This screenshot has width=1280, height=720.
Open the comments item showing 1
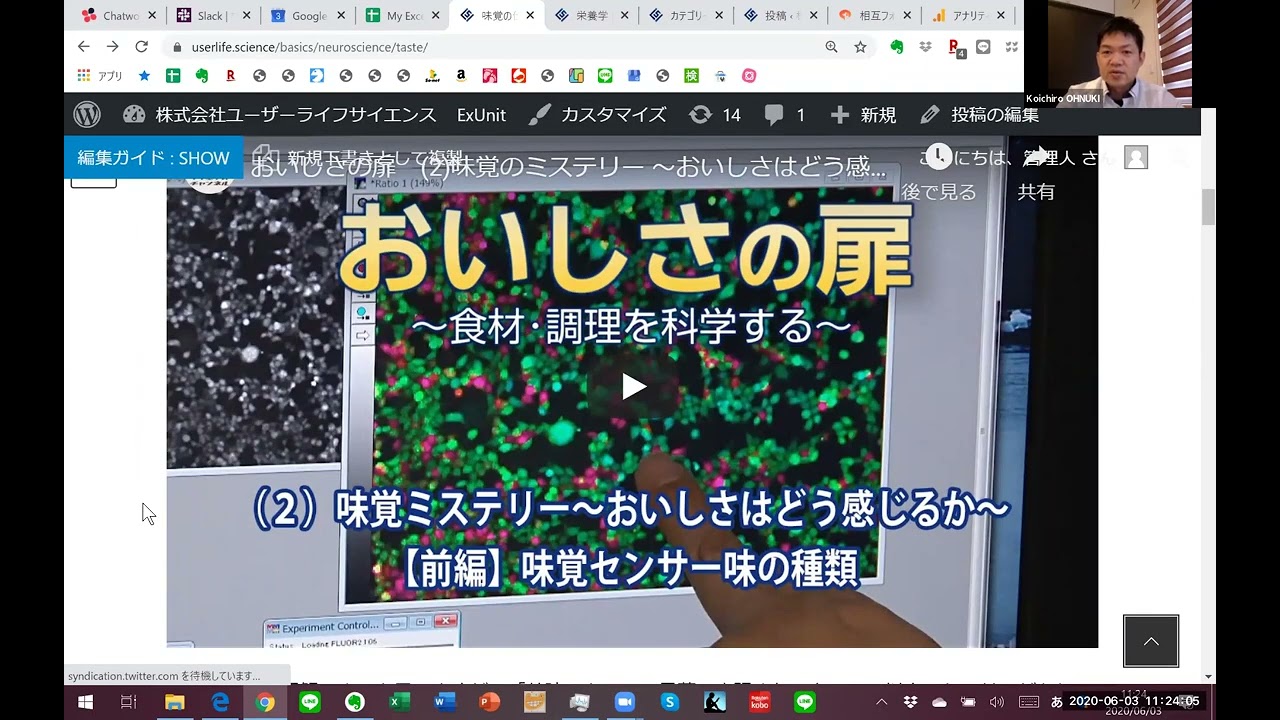tap(785, 115)
